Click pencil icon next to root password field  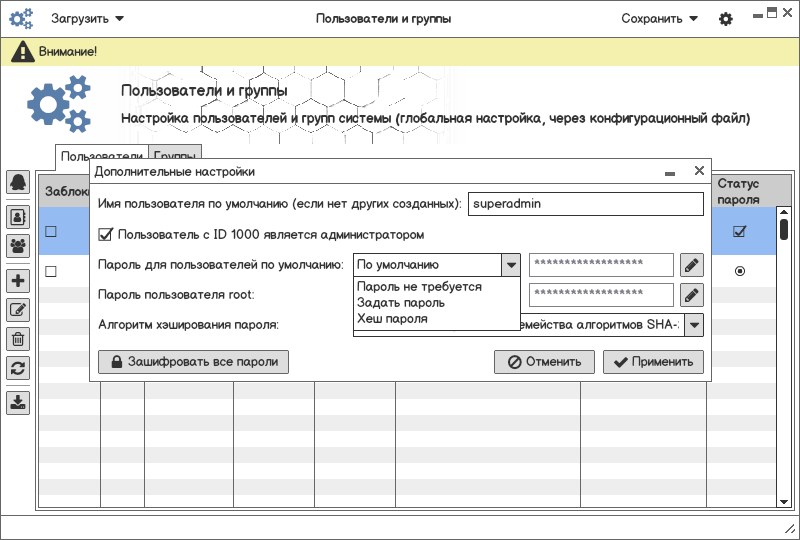click(691, 295)
